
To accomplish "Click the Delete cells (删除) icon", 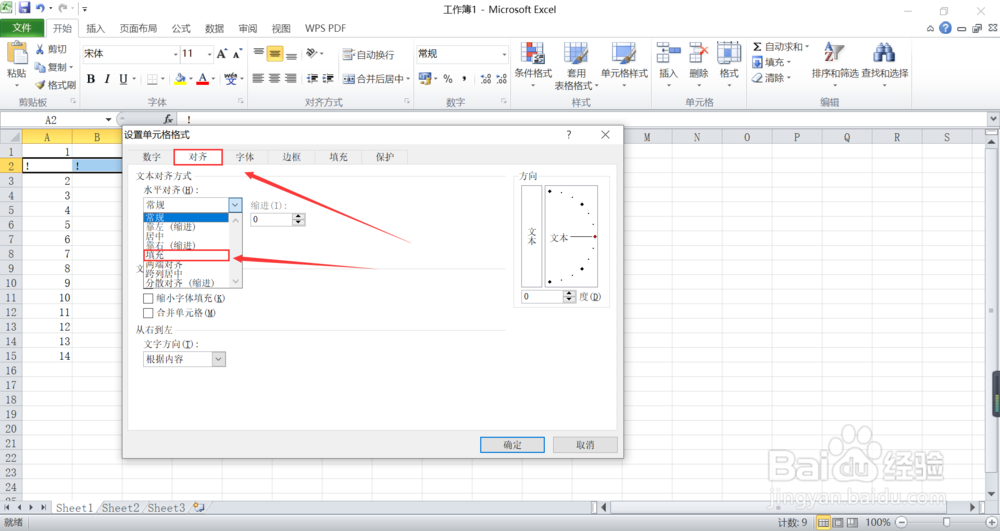I will point(698,54).
